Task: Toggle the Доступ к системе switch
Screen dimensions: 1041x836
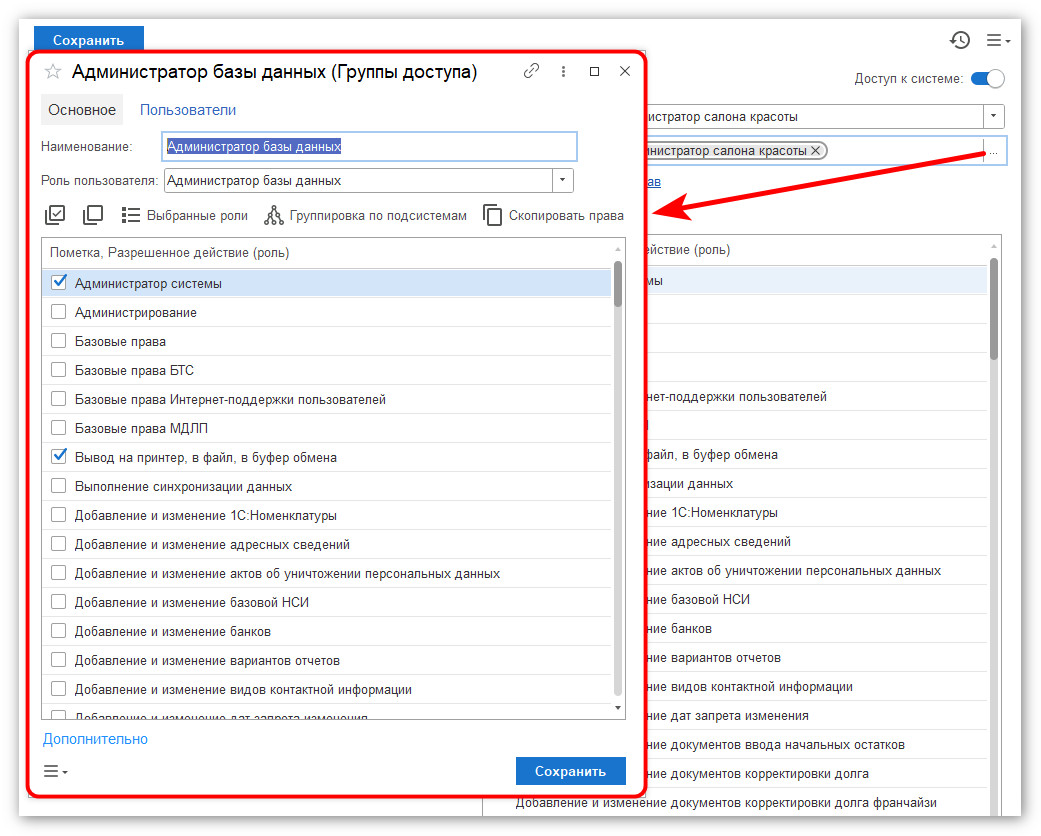Action: tap(987, 78)
